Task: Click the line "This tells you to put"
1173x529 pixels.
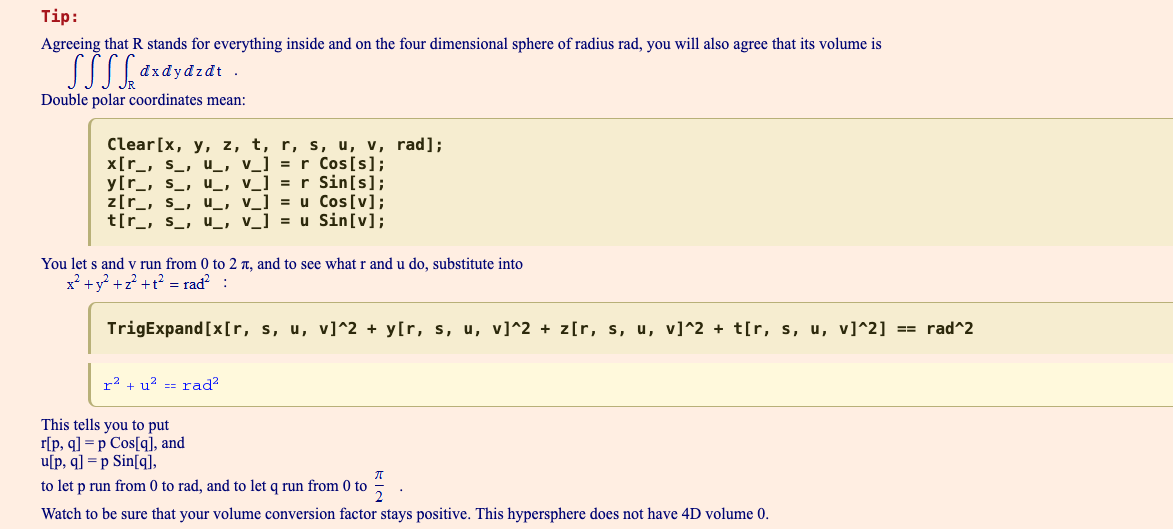Action: (x=105, y=426)
